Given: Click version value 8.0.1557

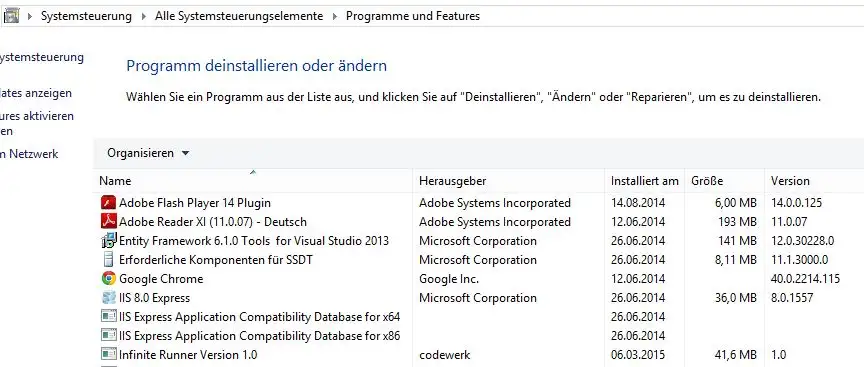Looking at the screenshot, I should 792,298.
